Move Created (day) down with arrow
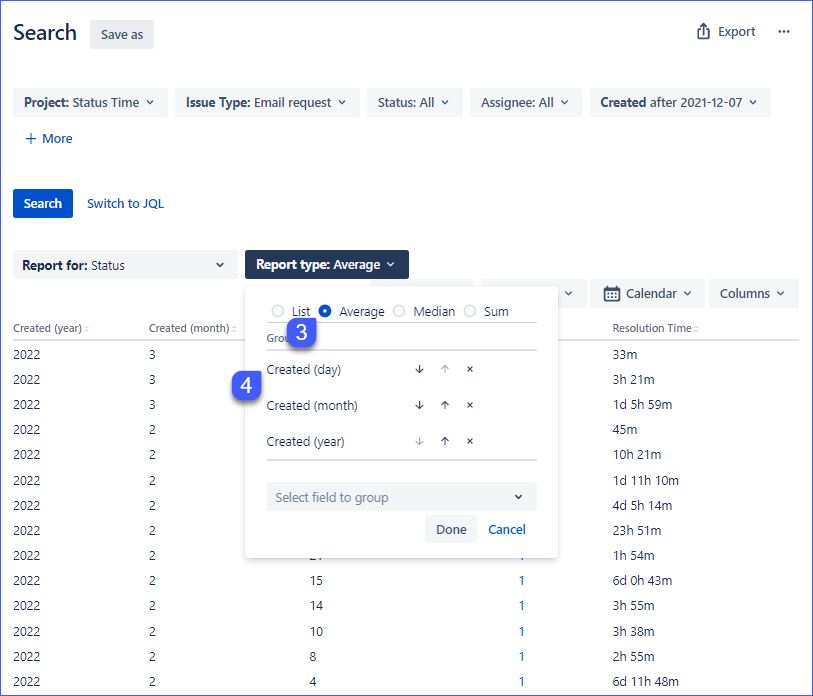 [419, 369]
